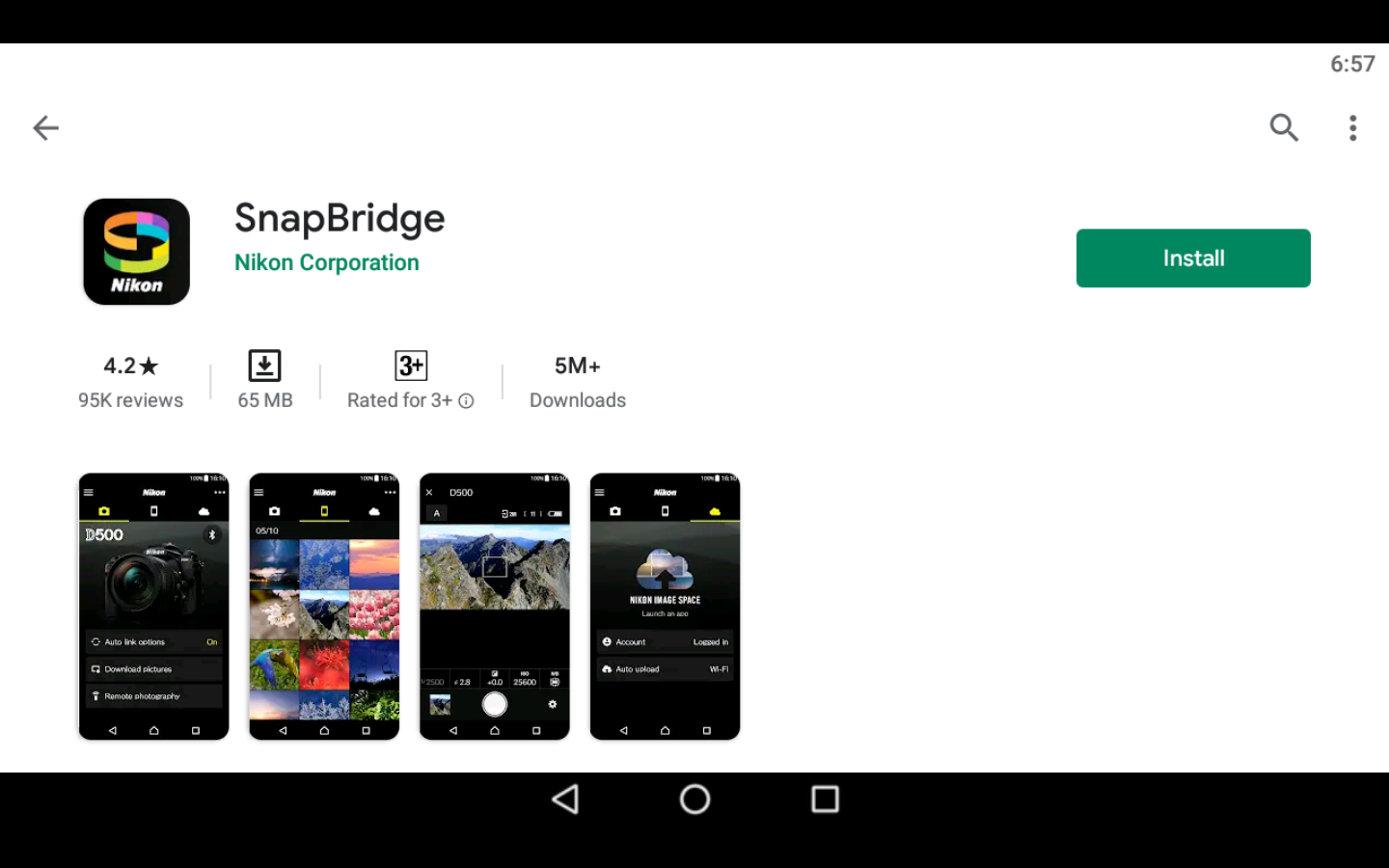Open the D500 camera screenshot
Image resolution: width=1389 pixels, height=868 pixels.
click(x=153, y=607)
